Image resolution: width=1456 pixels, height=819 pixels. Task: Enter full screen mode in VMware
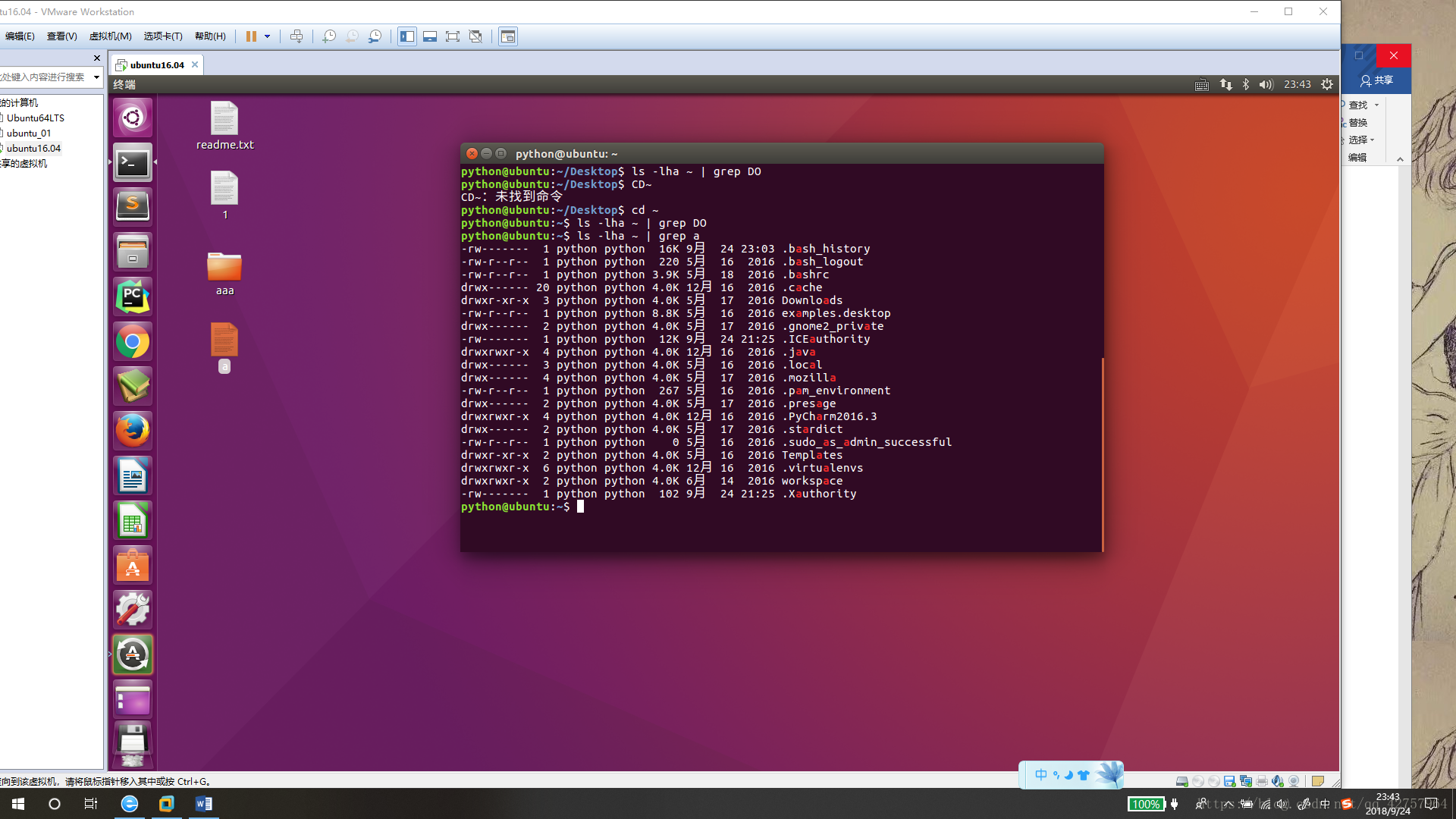point(453,36)
